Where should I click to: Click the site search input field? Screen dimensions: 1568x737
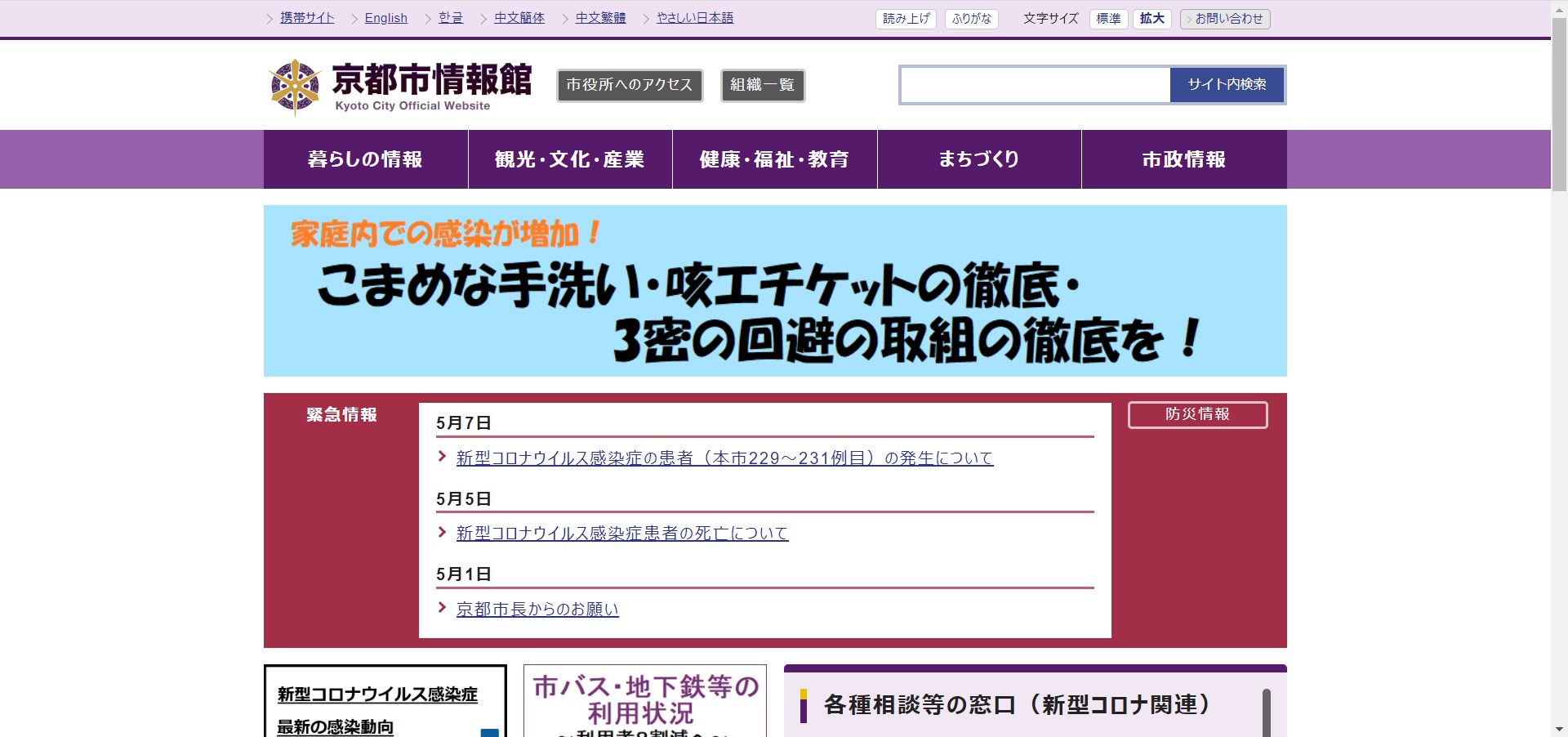[x=1035, y=85]
